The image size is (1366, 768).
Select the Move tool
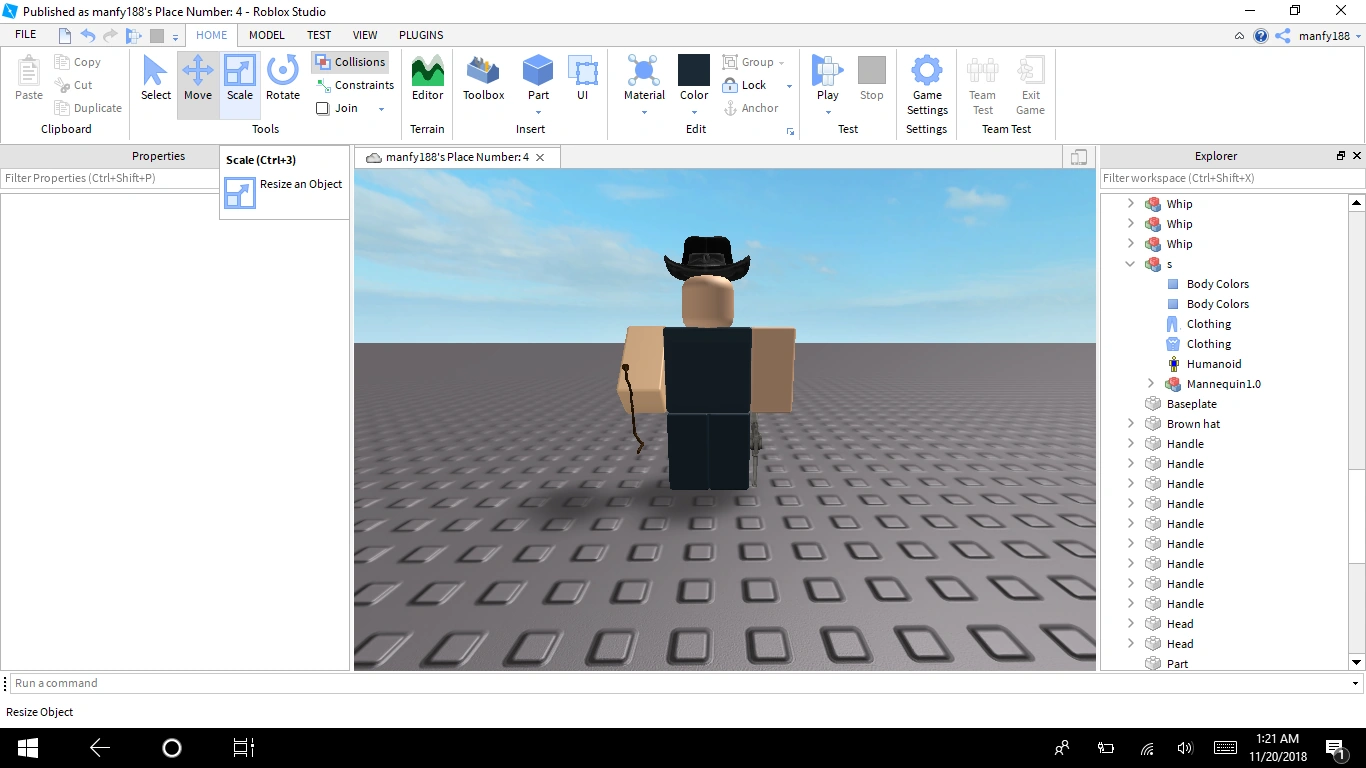197,80
